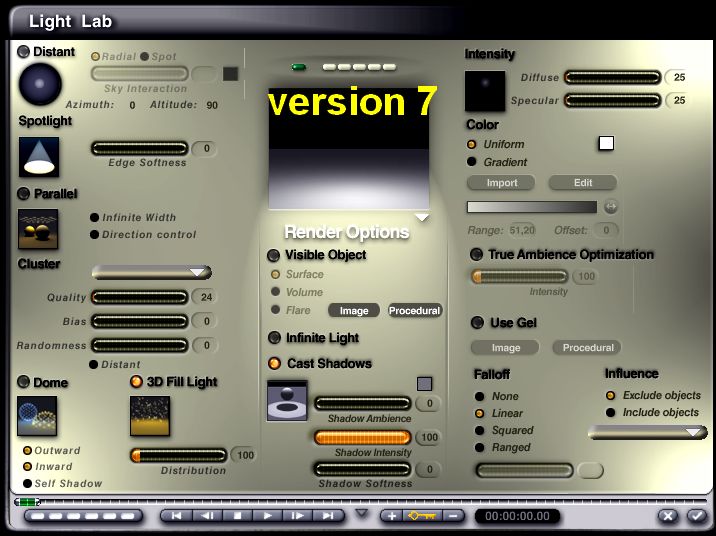
Task: Open the Cluster dropdown
Action: [152, 273]
